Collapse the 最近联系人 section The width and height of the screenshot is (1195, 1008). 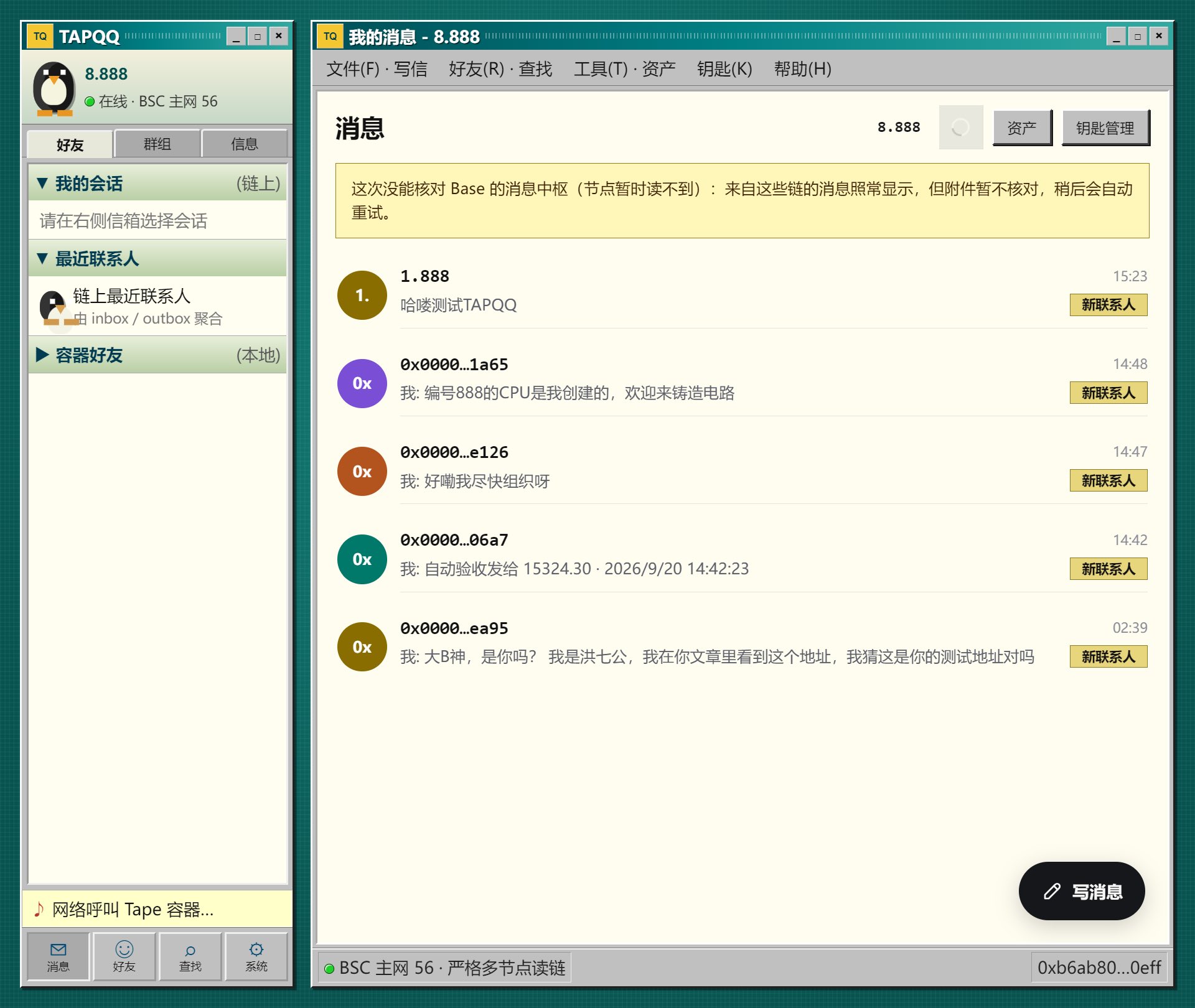[x=157, y=258]
